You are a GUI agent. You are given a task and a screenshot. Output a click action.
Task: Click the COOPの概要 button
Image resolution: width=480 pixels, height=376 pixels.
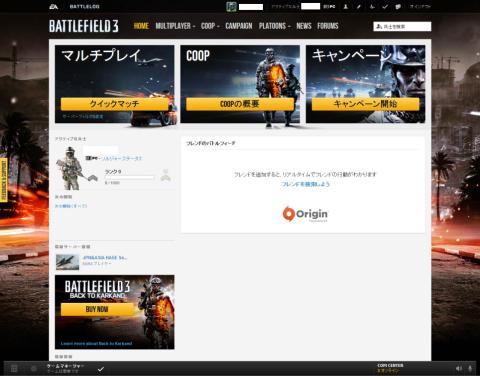coord(240,104)
